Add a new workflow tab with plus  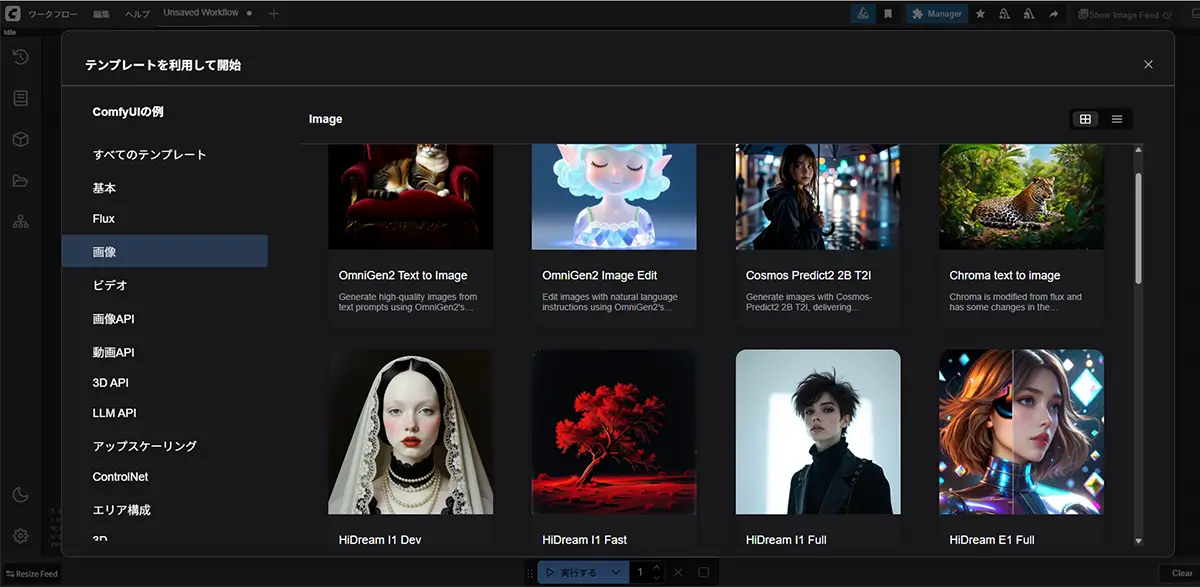click(x=274, y=14)
